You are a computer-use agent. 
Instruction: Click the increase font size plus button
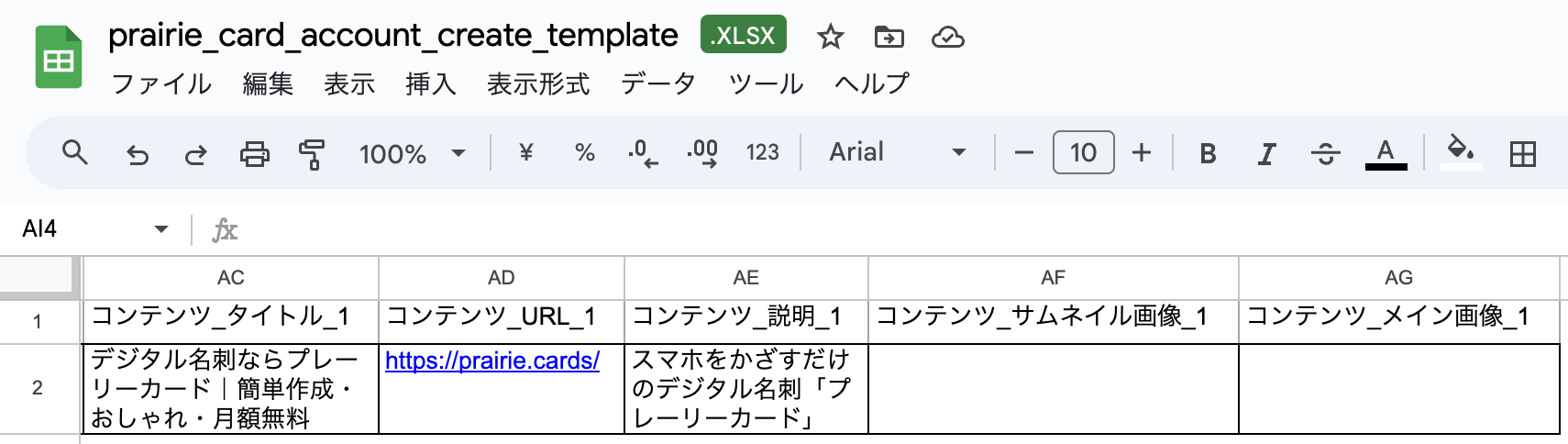point(1141,152)
